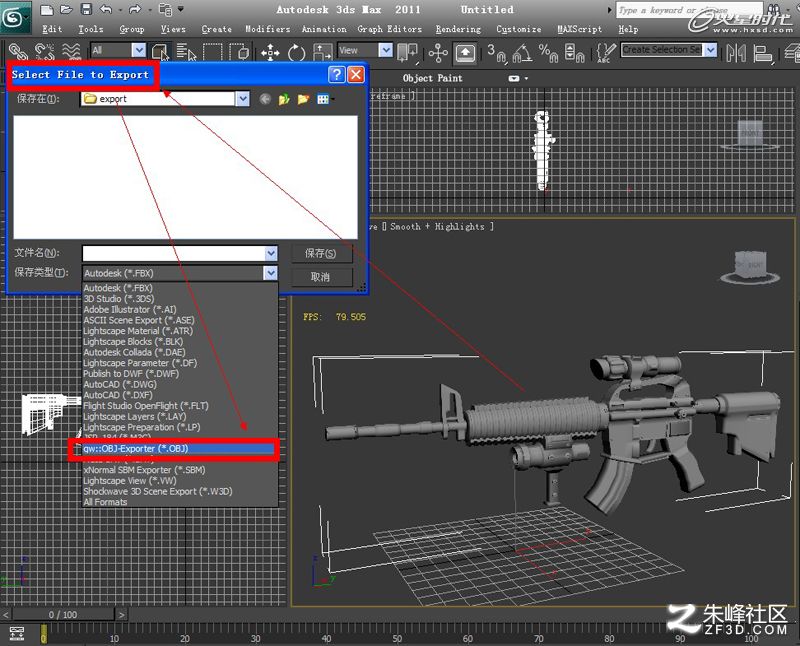Click the Unlink Selection icon
800x646 pixels.
click(x=45, y=52)
